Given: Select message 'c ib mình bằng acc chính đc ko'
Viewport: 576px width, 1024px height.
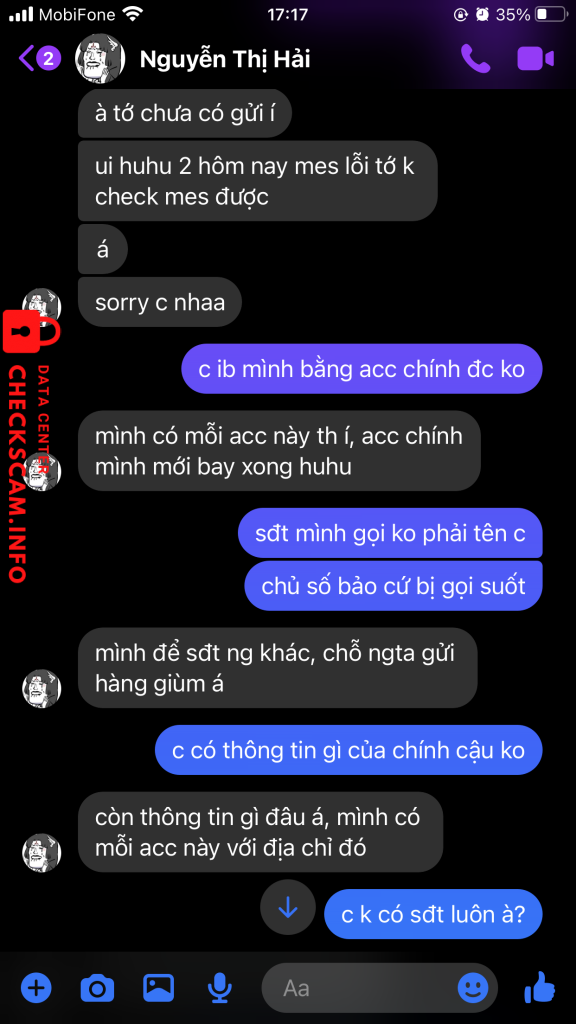Looking at the screenshot, I should (x=362, y=369).
